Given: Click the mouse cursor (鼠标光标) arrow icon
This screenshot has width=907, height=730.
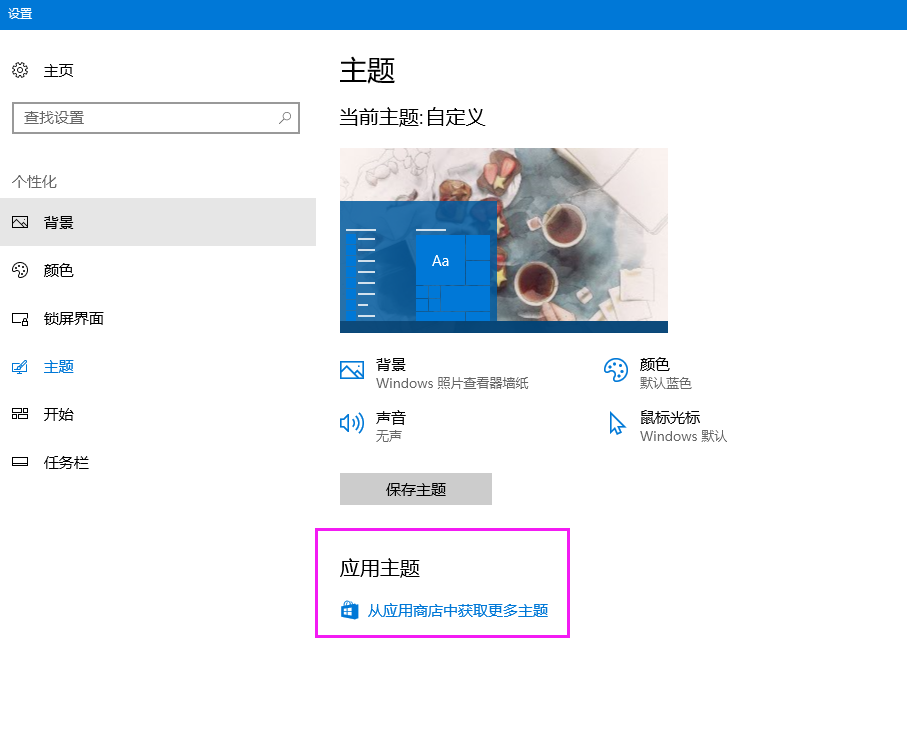Looking at the screenshot, I should click(x=616, y=423).
